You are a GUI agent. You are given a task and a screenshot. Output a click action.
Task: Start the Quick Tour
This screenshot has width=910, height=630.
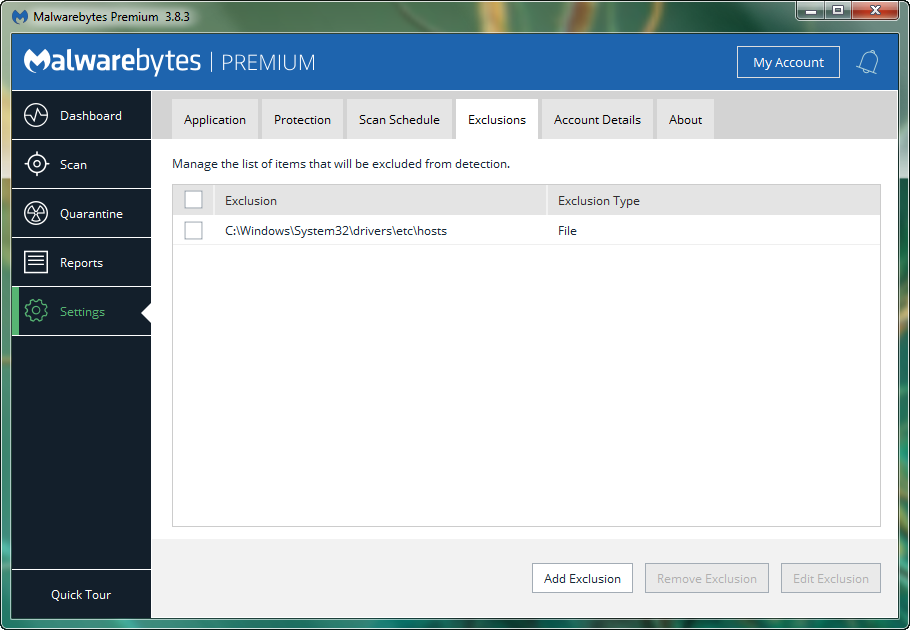(81, 595)
